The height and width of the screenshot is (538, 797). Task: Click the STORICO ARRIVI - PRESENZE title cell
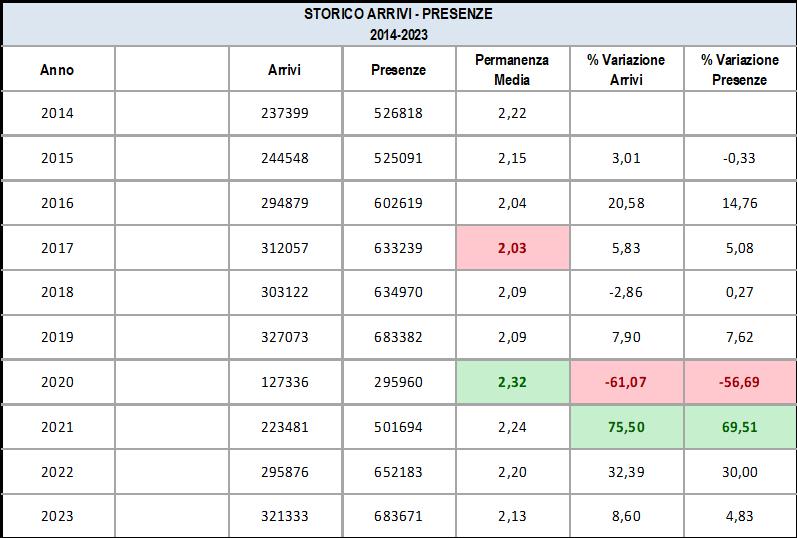398,15
